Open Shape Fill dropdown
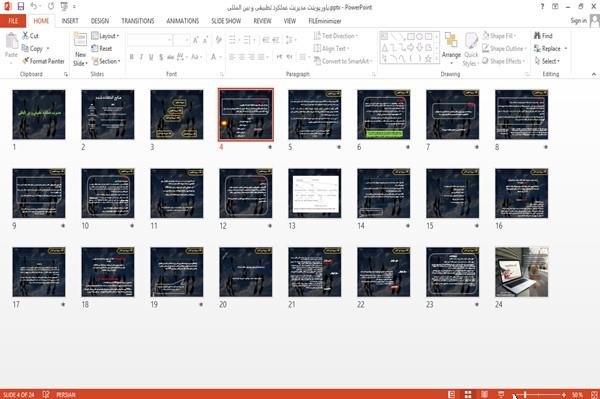This screenshot has width=600, height=399. tap(499, 36)
